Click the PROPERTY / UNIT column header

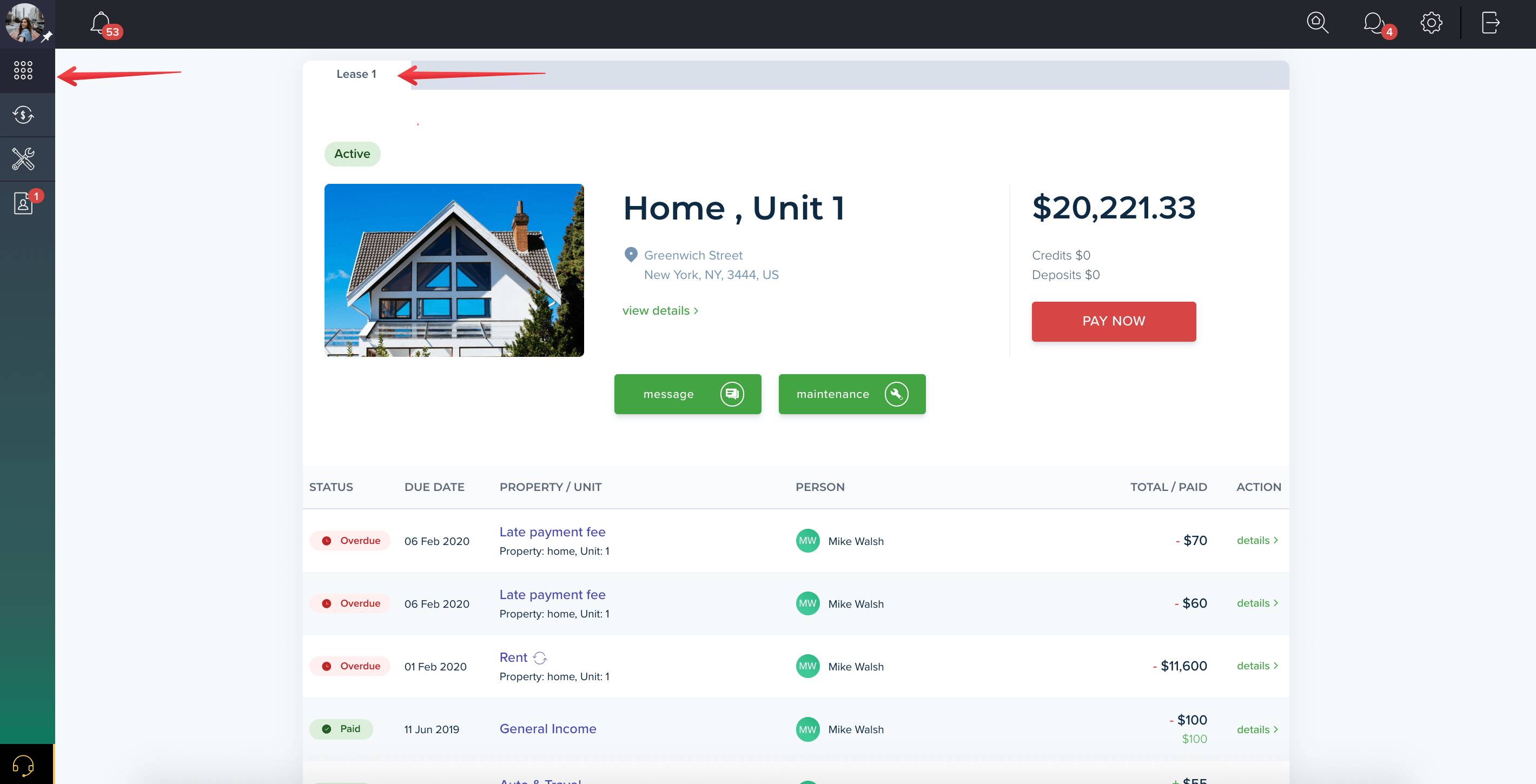click(x=551, y=487)
